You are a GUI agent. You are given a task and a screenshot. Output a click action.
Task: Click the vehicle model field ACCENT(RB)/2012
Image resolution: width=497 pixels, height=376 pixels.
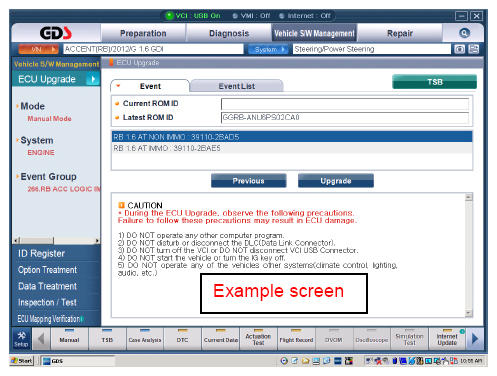(x=153, y=49)
